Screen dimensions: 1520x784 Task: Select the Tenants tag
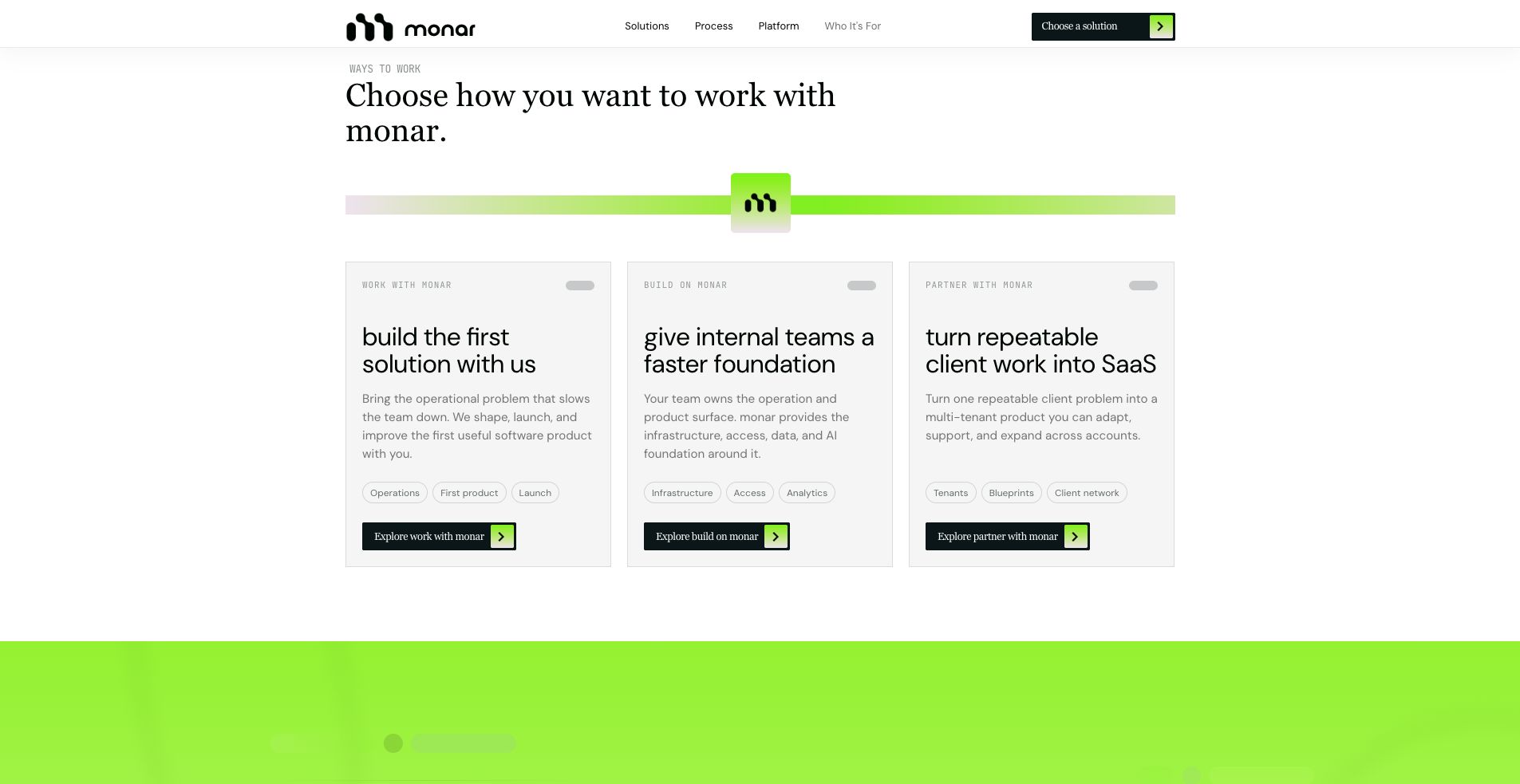coord(951,493)
